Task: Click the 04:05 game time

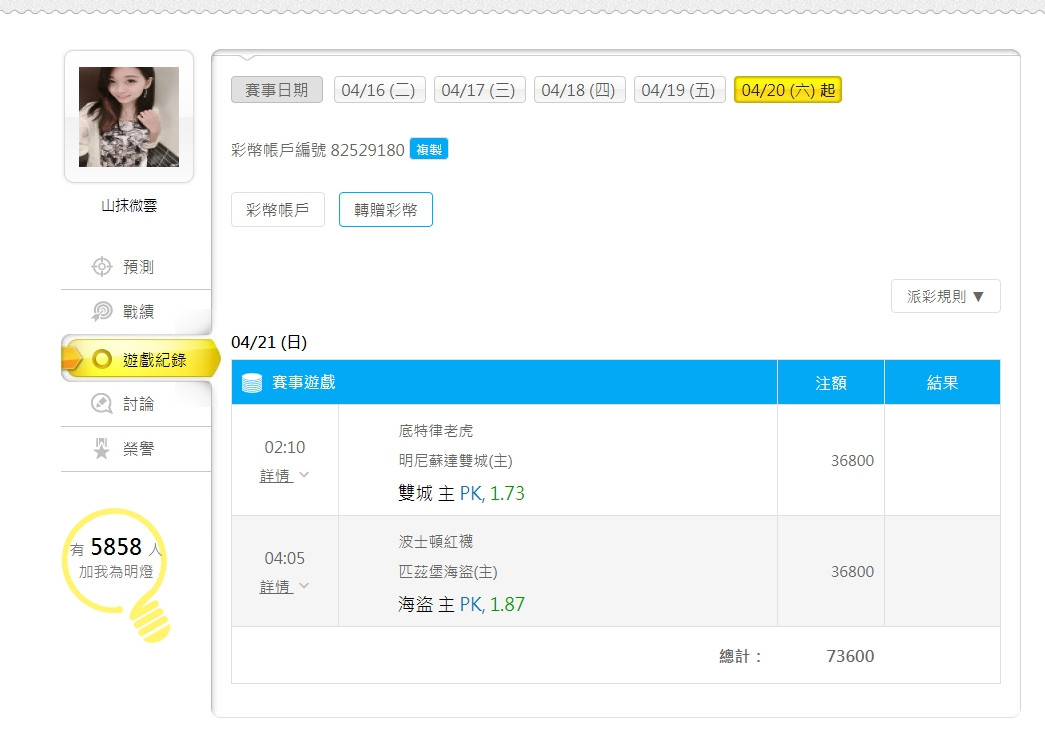Action: coord(285,558)
